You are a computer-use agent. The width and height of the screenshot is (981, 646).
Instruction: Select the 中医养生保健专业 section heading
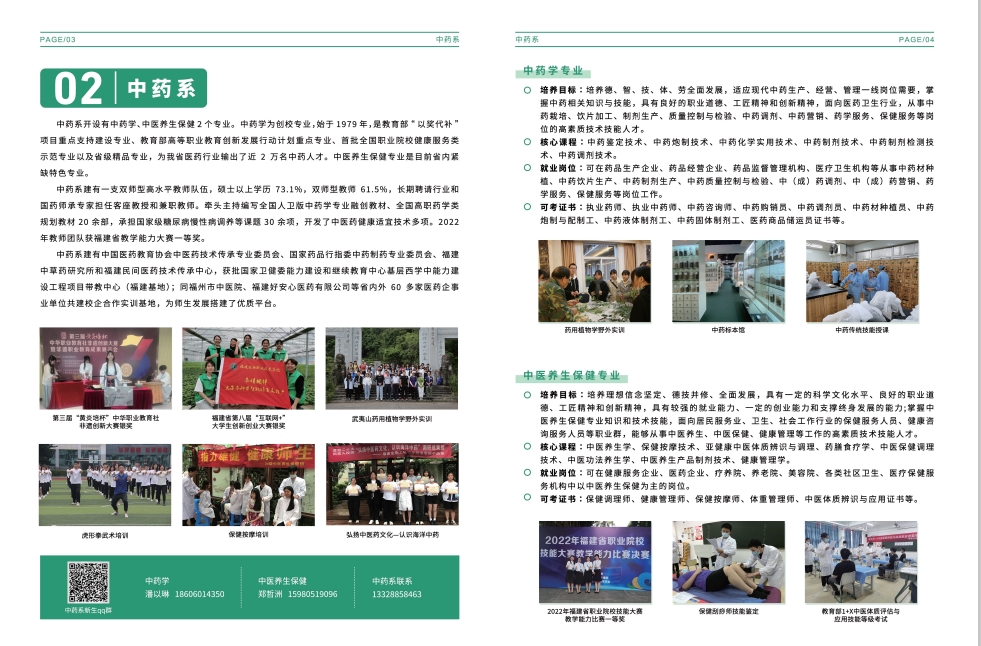pos(572,375)
